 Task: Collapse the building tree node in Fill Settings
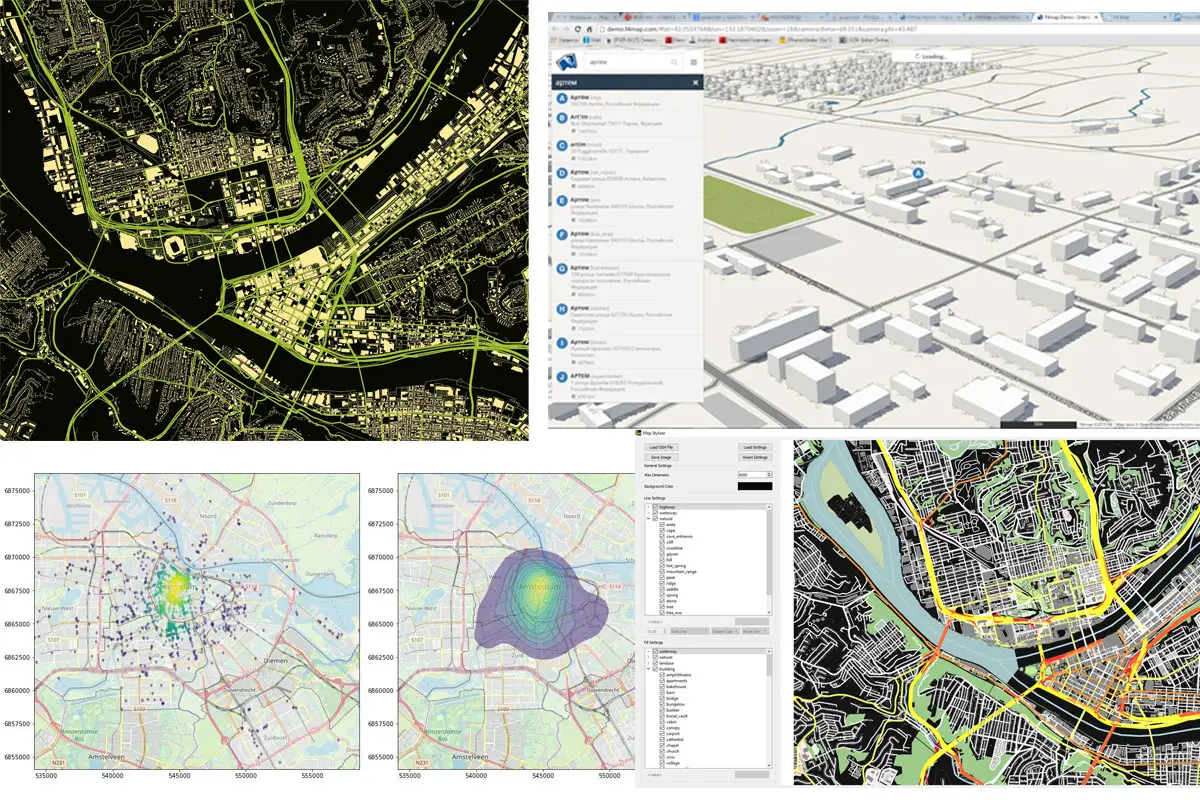tap(648, 669)
